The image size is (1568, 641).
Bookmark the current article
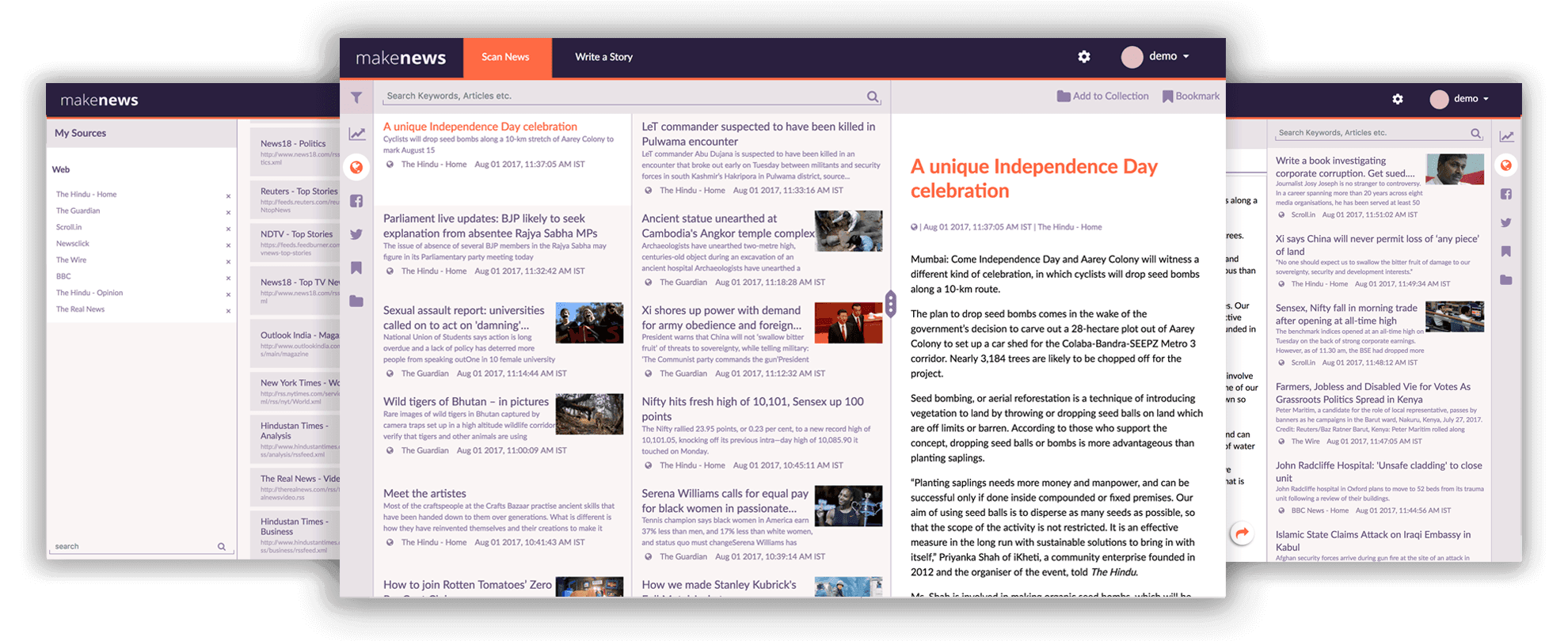click(x=1190, y=96)
